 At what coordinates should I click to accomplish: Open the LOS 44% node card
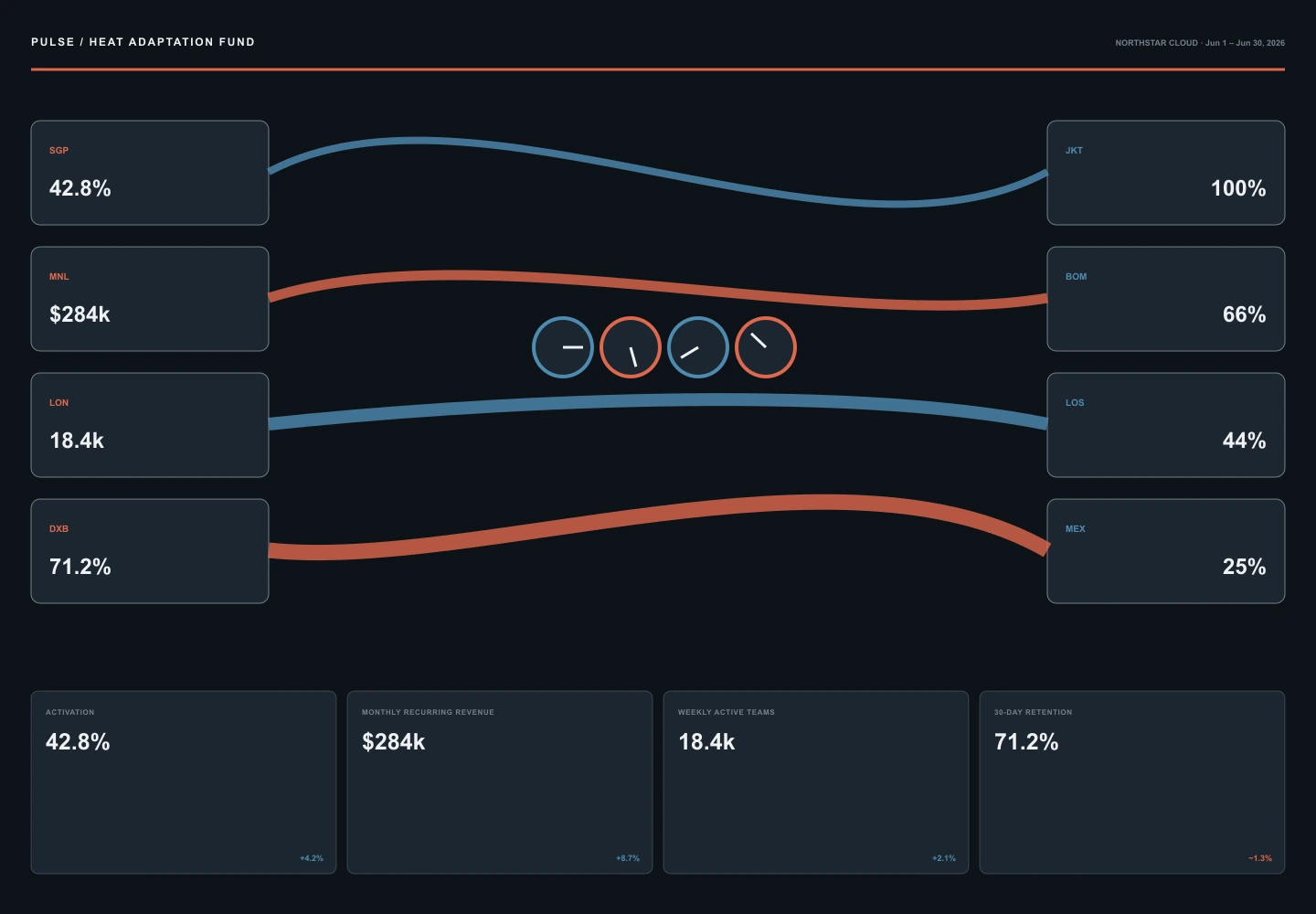click(x=1166, y=425)
